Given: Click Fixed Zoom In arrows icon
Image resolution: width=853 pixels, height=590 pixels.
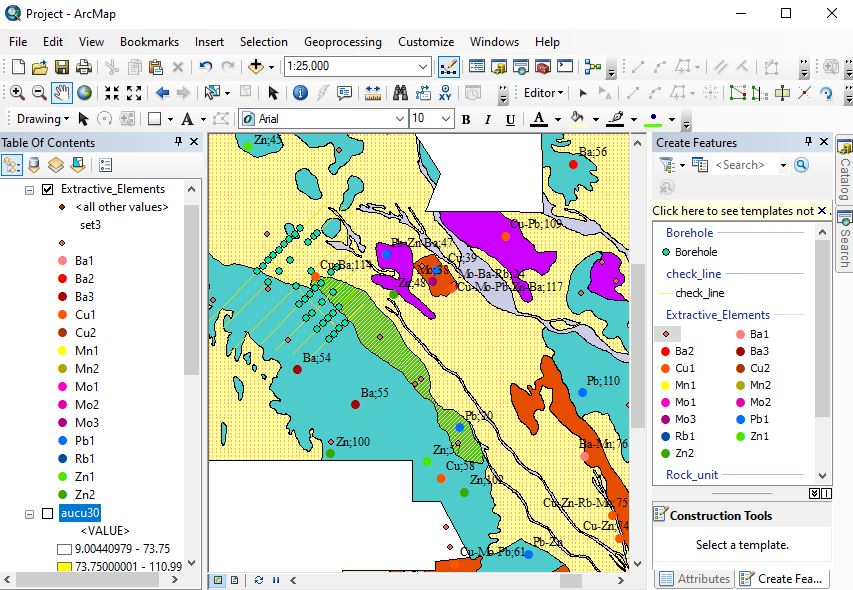Looking at the screenshot, I should 112,93.
